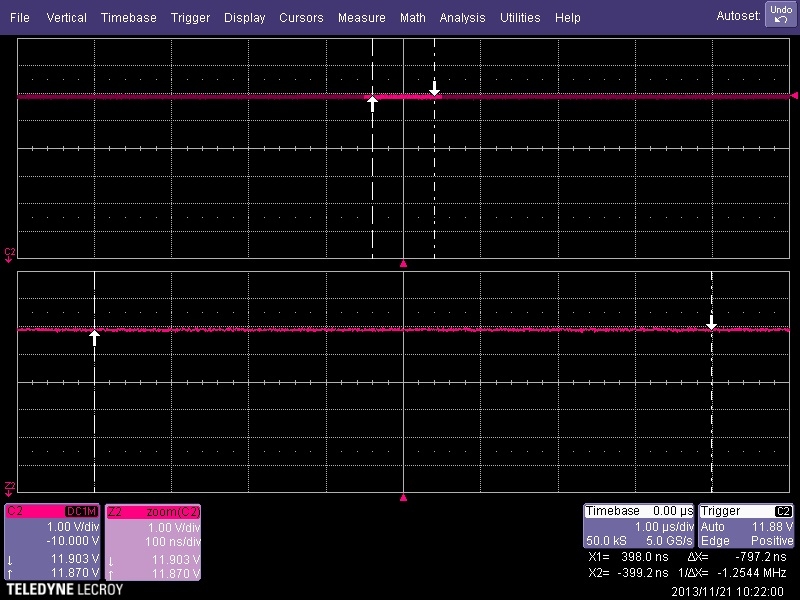800x600 pixels.
Task: Open the Trigger descriptor box
Action: point(746,526)
